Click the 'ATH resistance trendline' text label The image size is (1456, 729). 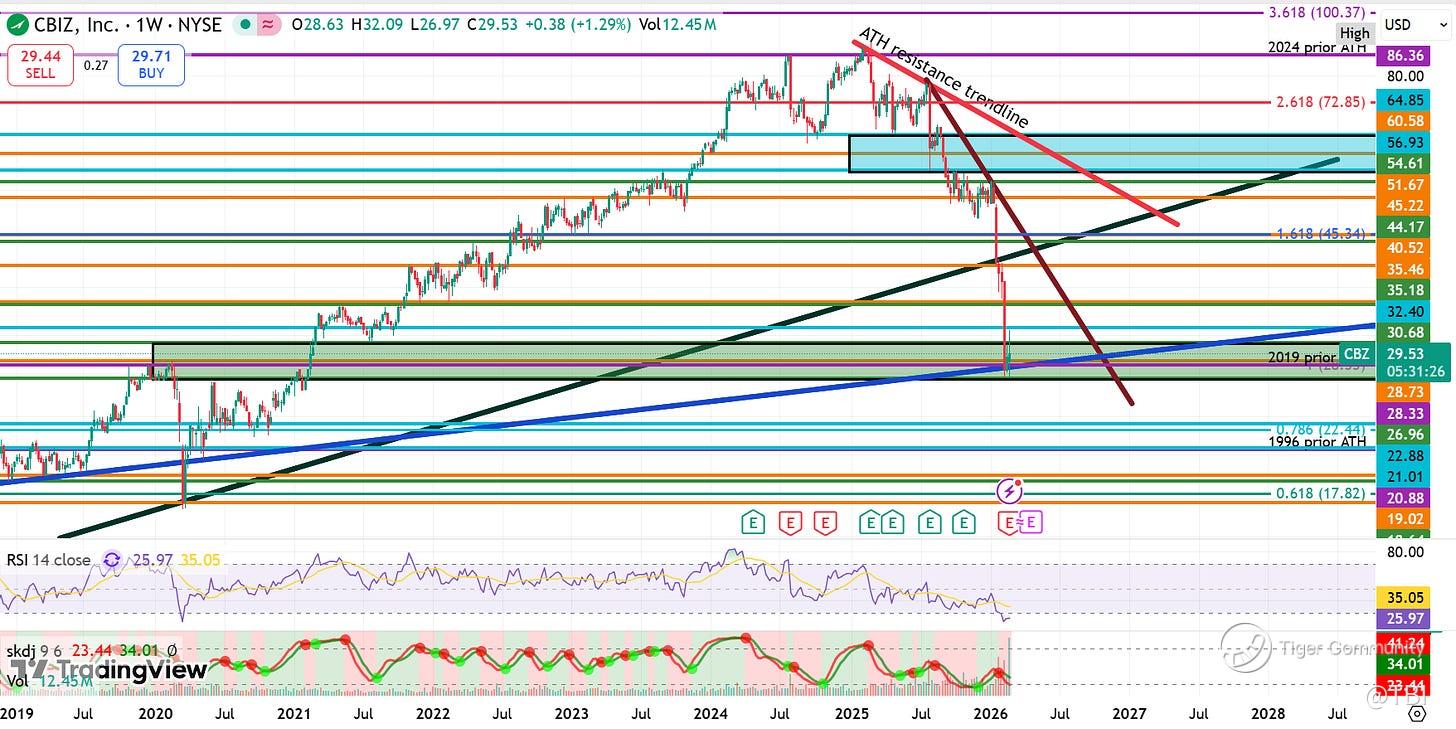[x=943, y=77]
